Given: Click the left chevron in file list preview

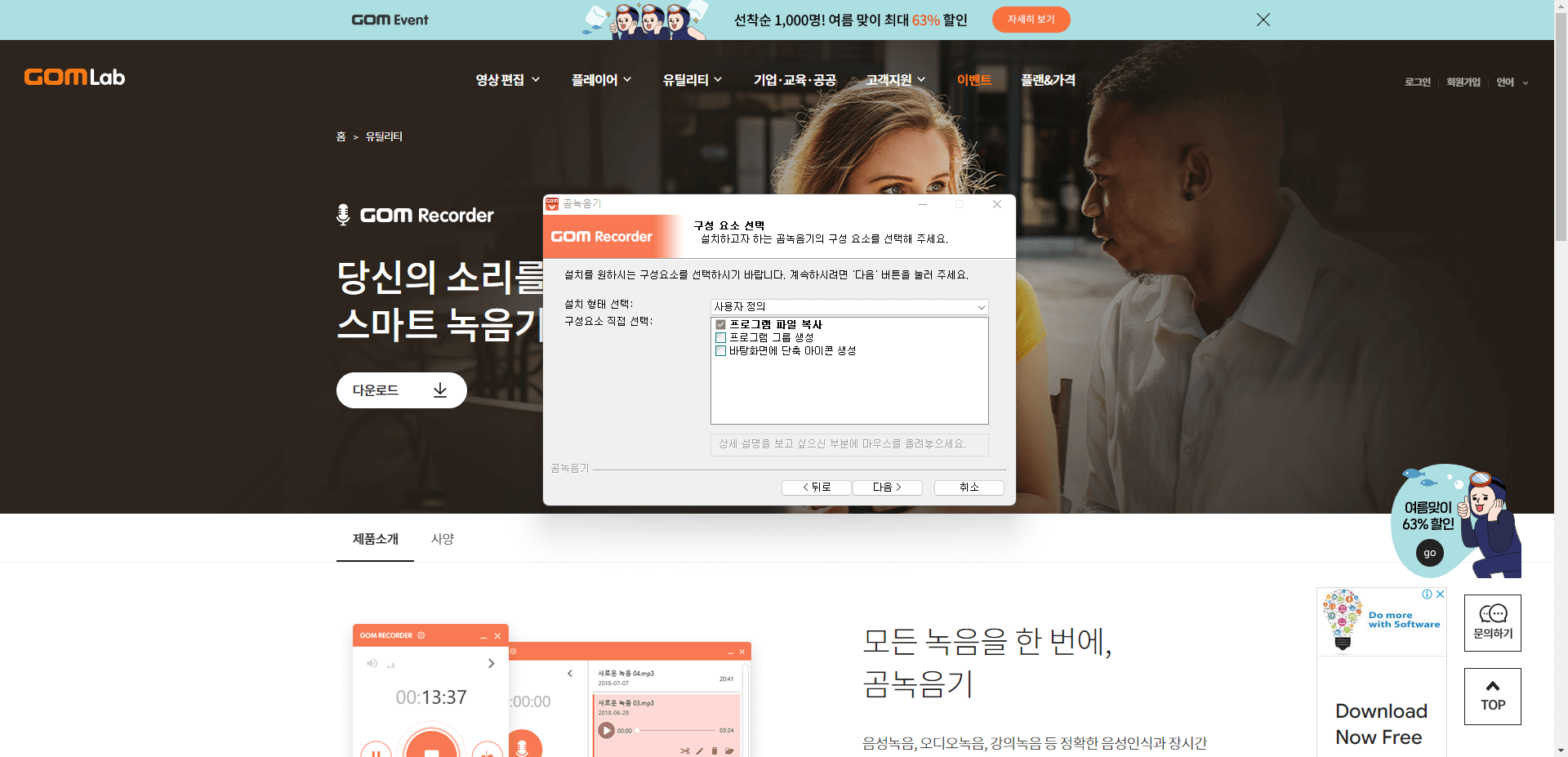Looking at the screenshot, I should [x=570, y=674].
